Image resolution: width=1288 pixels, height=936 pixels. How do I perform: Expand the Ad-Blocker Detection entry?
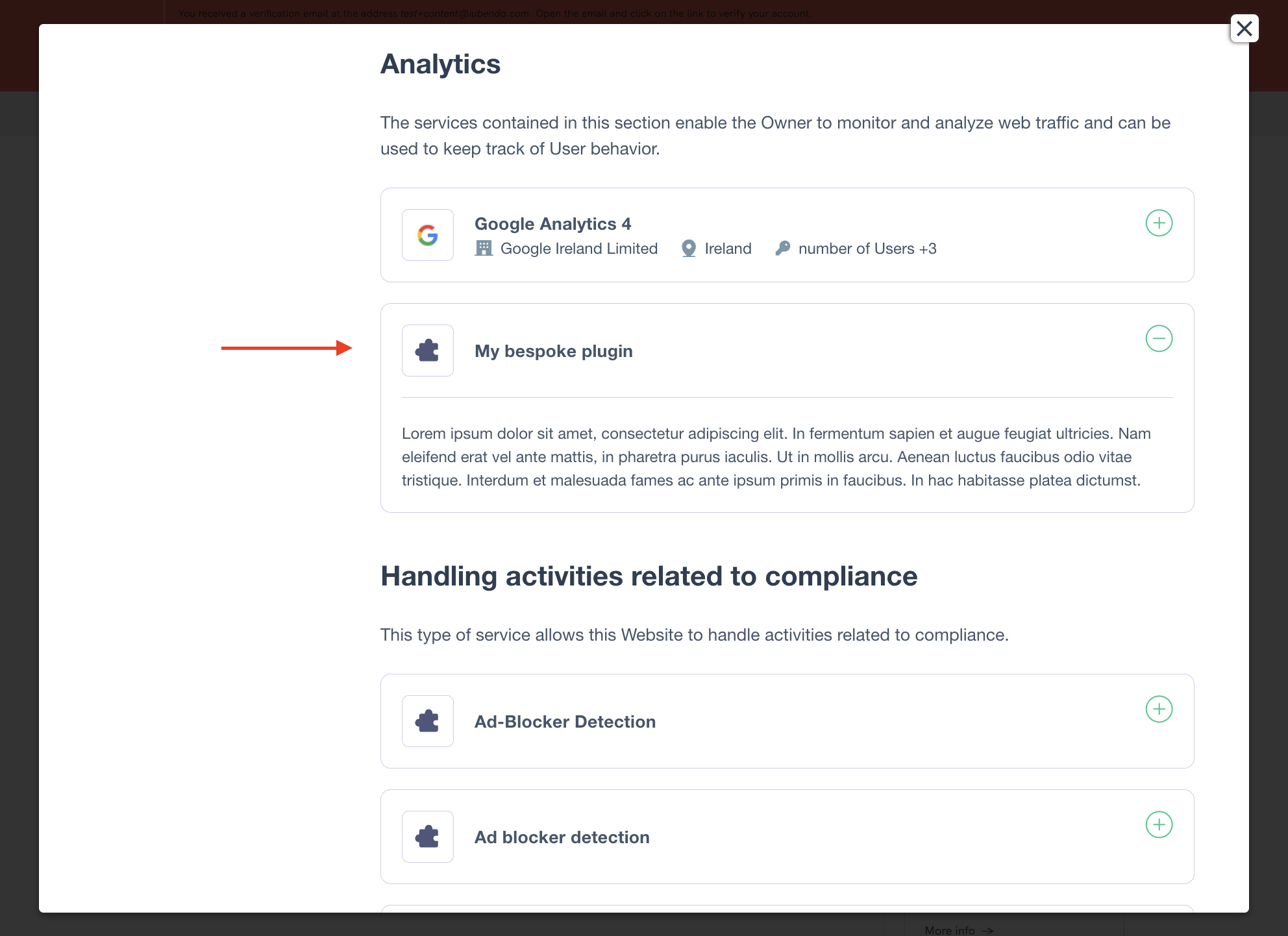coord(1159,709)
